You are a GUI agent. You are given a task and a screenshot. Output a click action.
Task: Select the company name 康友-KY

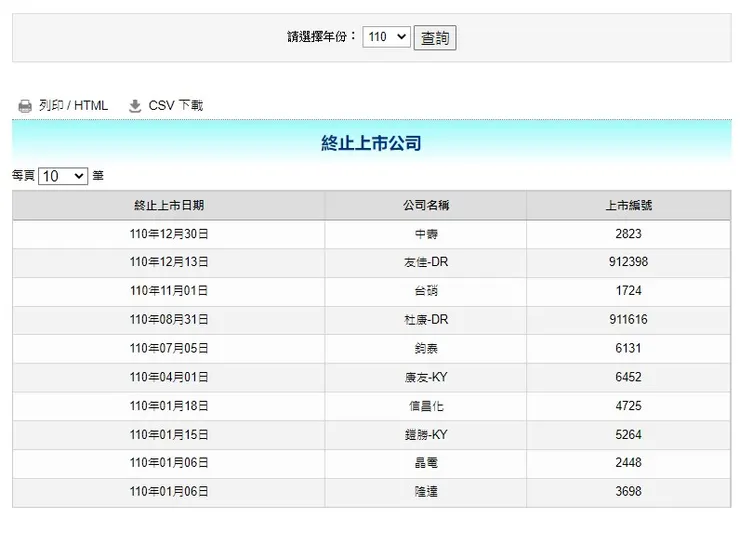[426, 377]
